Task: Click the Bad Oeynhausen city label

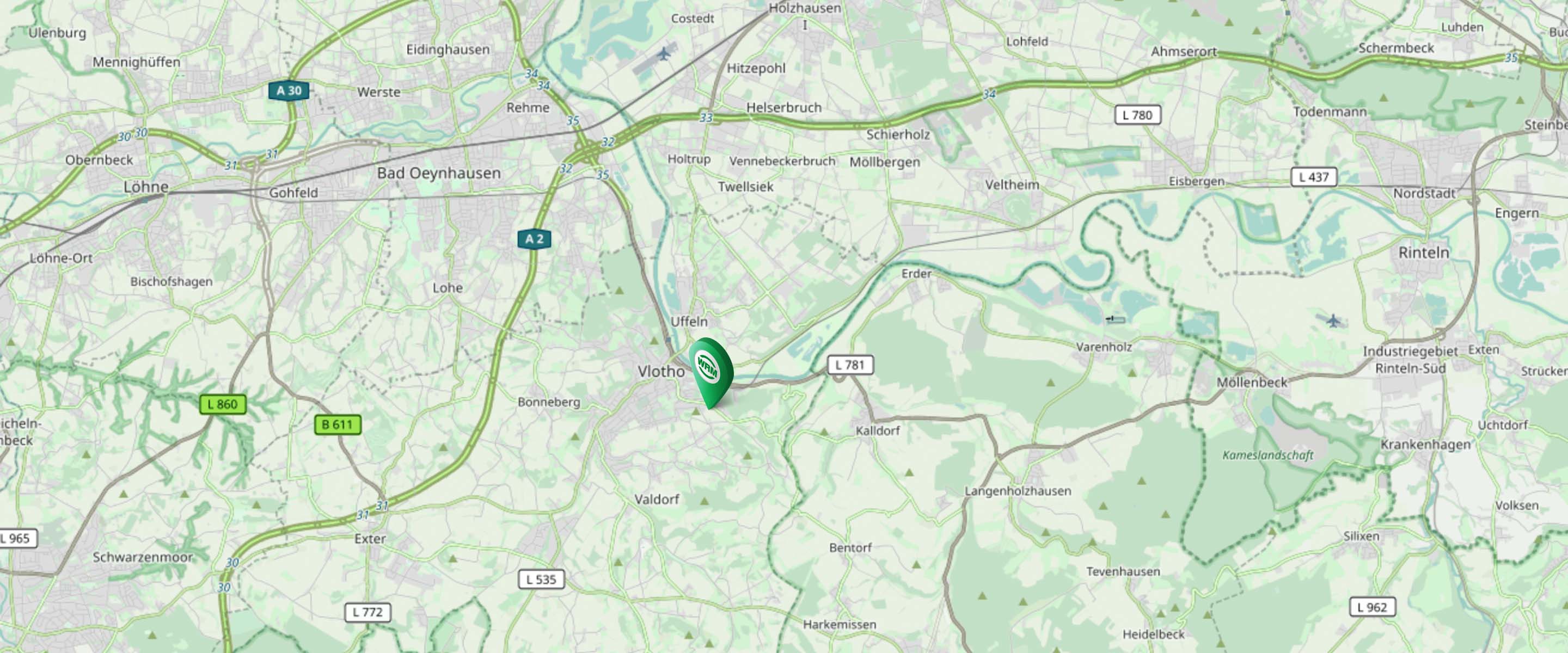Action: (439, 173)
